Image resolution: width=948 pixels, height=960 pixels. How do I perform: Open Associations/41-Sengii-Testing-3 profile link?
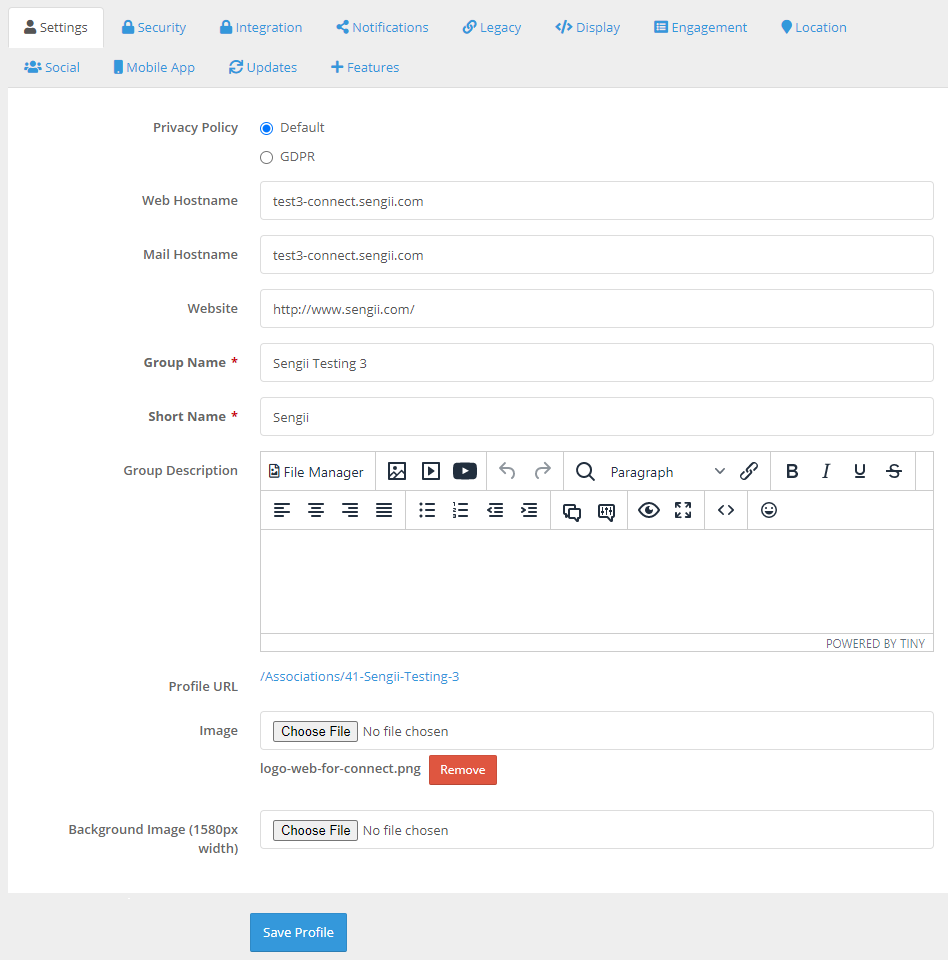tap(359, 677)
